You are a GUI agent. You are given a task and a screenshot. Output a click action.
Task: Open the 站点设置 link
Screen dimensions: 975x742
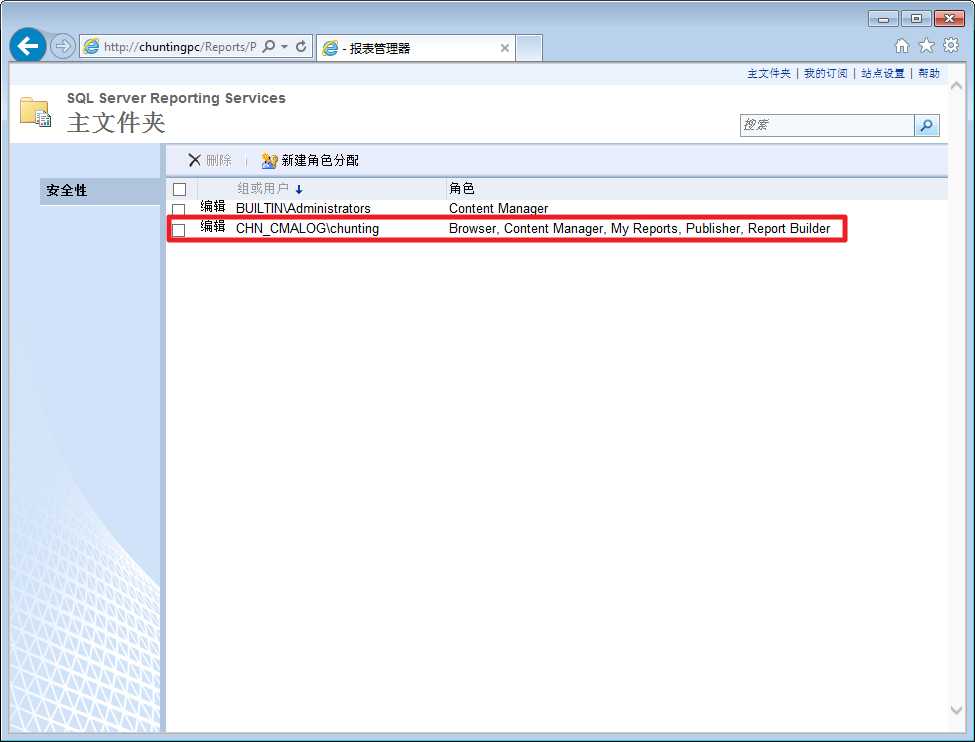click(x=882, y=73)
